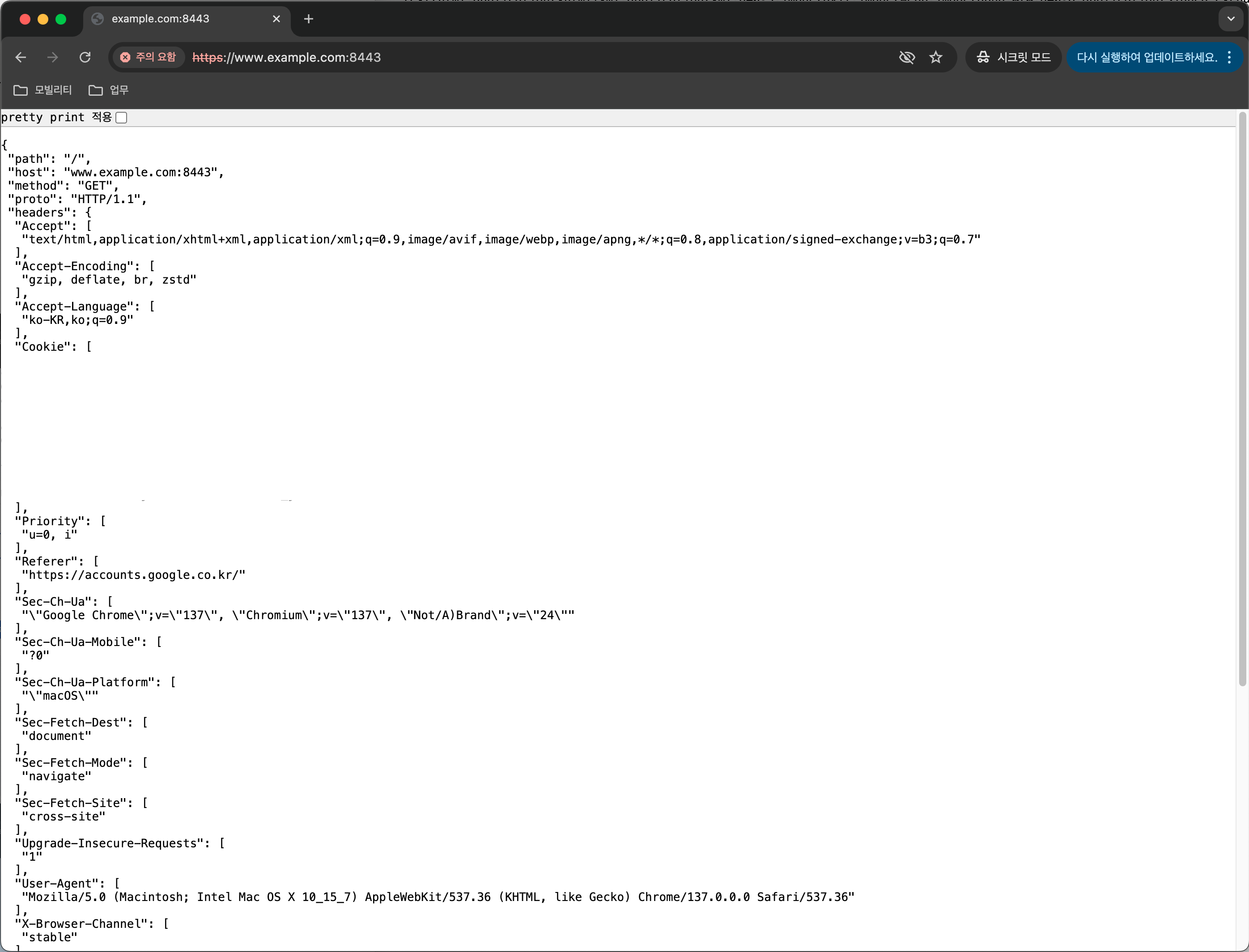
Task: Bookmark this page with star icon
Action: click(x=935, y=57)
